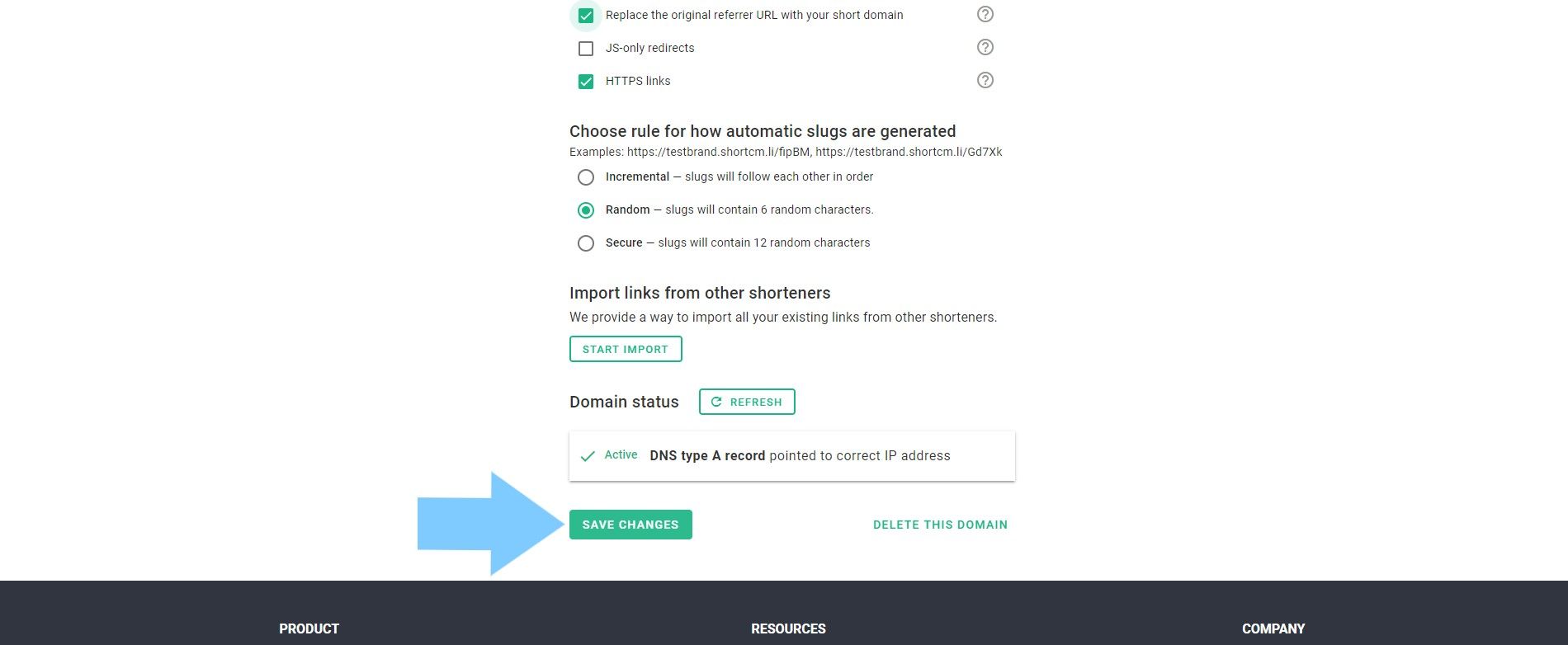Click the circular arrow Refresh icon
This screenshot has height=645, width=1568.
[716, 402]
